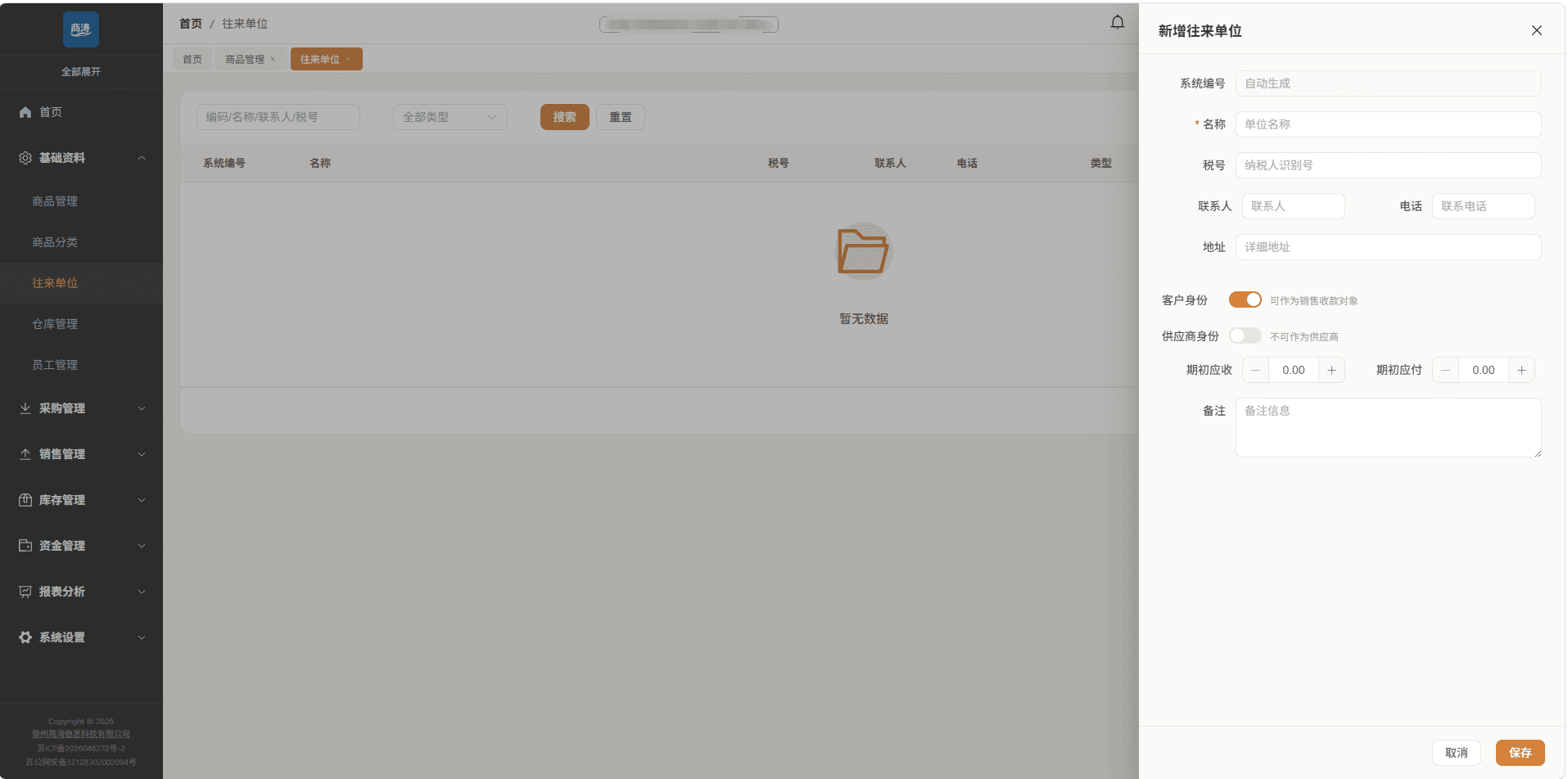1568x779 pixels.
Task: Focus the 名称 unit name field
Action: click(1388, 124)
